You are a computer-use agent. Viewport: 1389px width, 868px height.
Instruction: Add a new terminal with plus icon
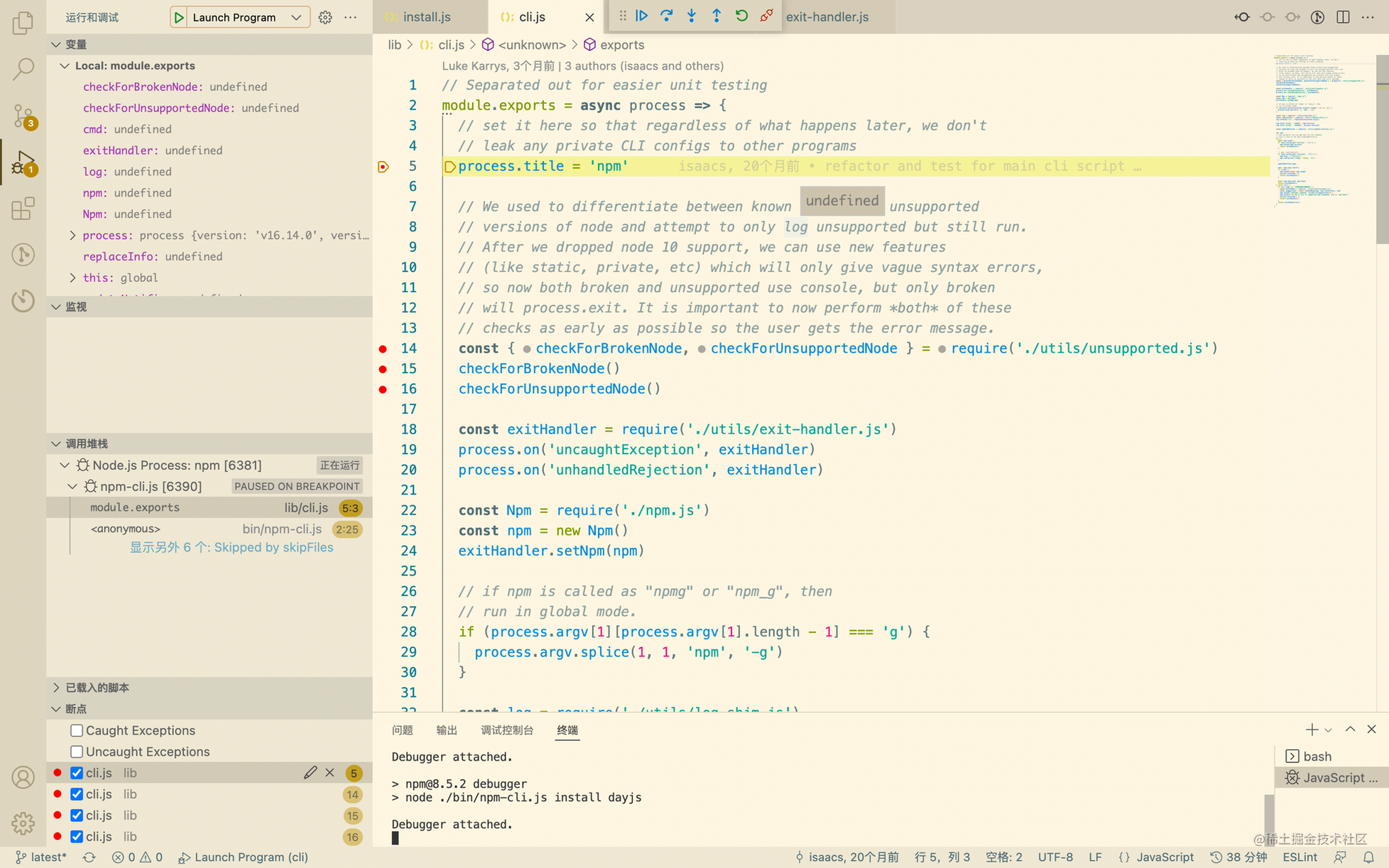point(1312,730)
